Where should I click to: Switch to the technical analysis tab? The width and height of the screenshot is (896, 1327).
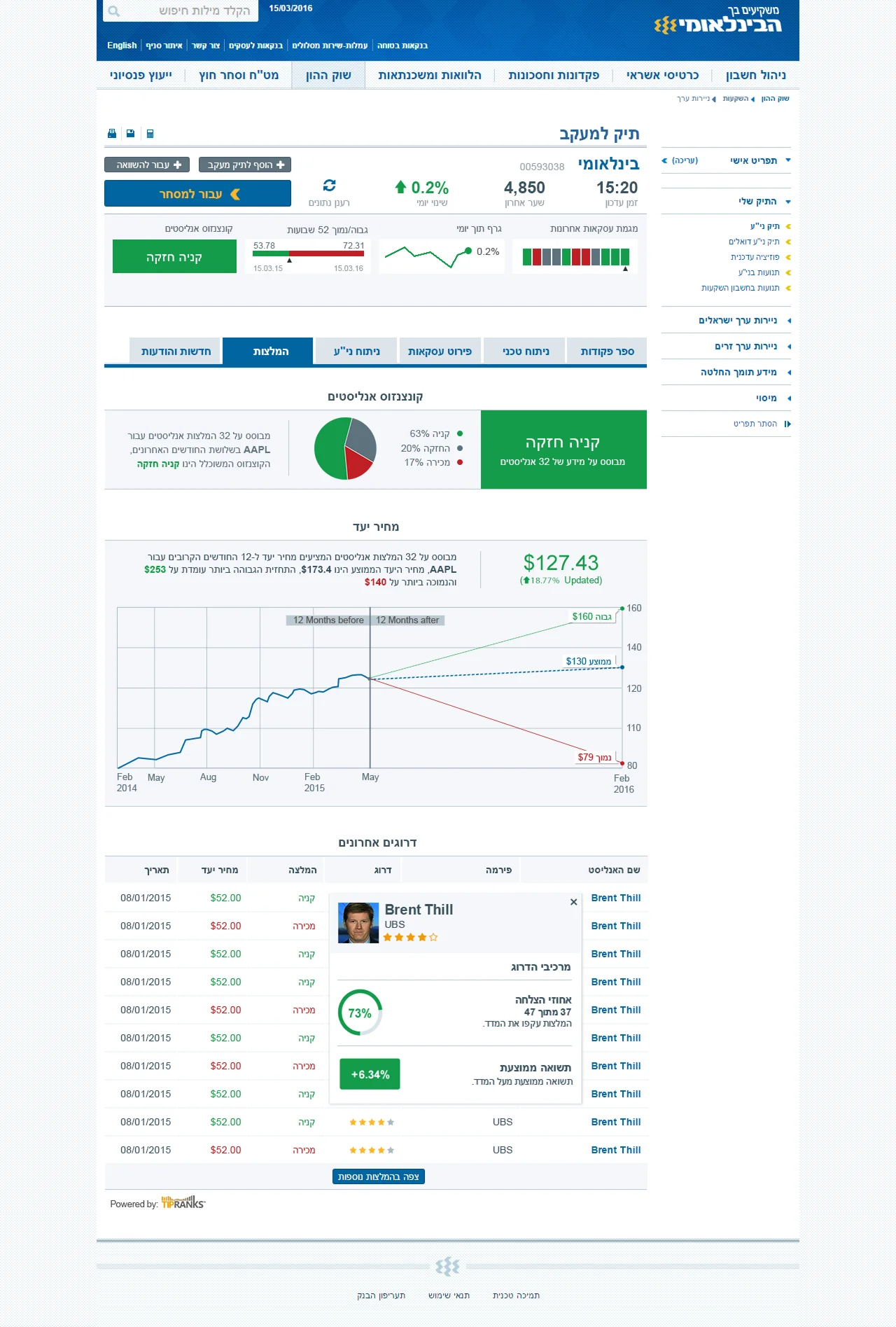click(x=526, y=351)
